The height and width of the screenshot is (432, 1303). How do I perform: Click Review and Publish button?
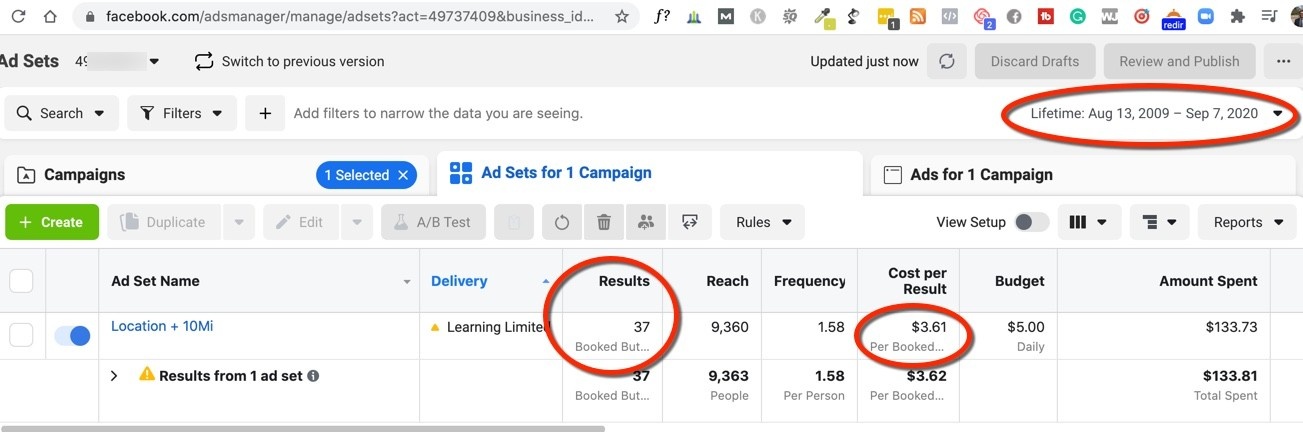(1179, 61)
